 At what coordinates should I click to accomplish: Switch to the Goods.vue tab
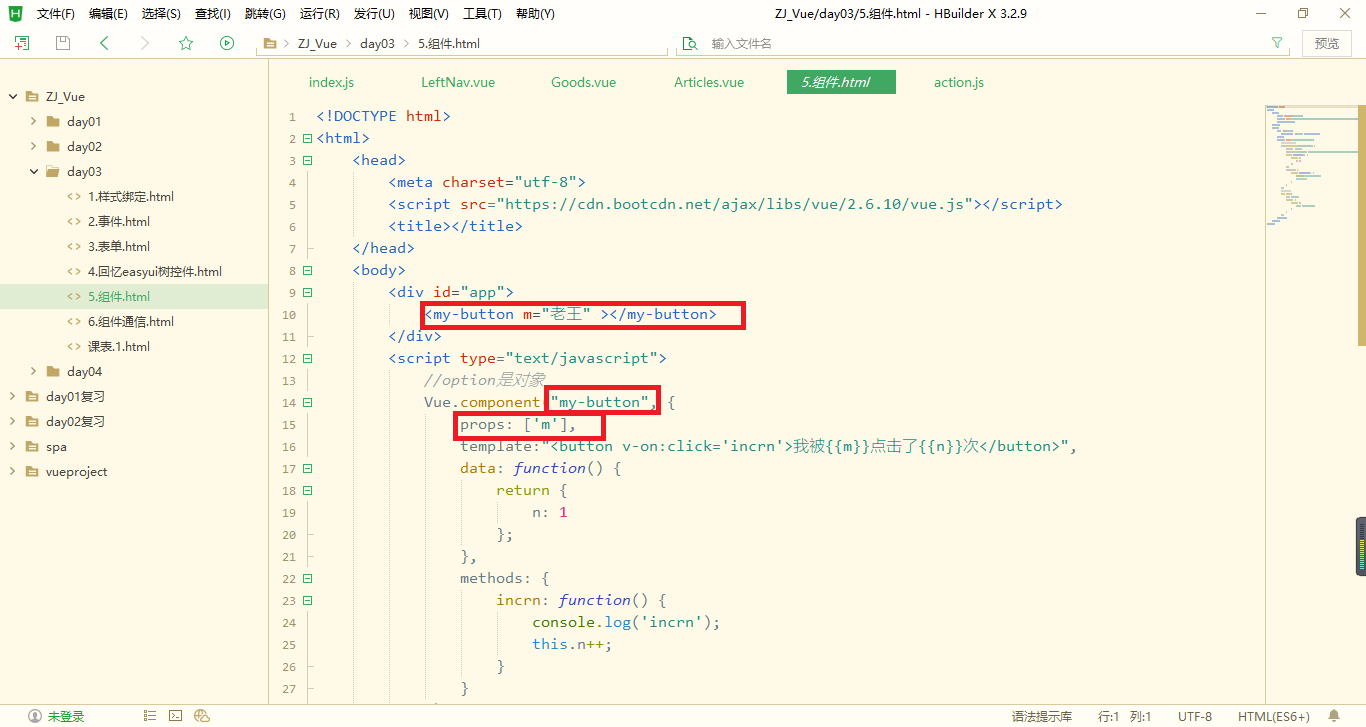coord(583,82)
